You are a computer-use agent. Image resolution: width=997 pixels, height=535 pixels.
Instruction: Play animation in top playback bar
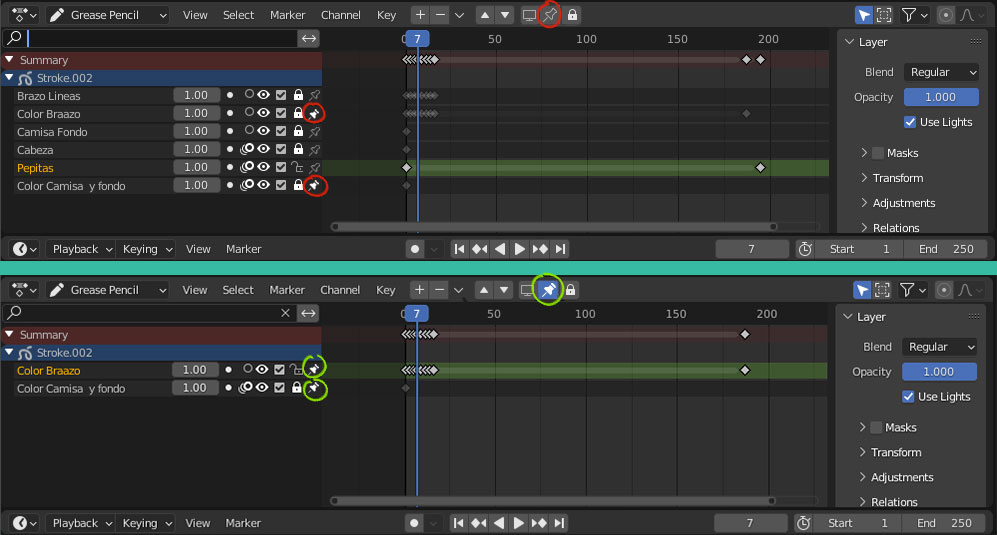(519, 249)
